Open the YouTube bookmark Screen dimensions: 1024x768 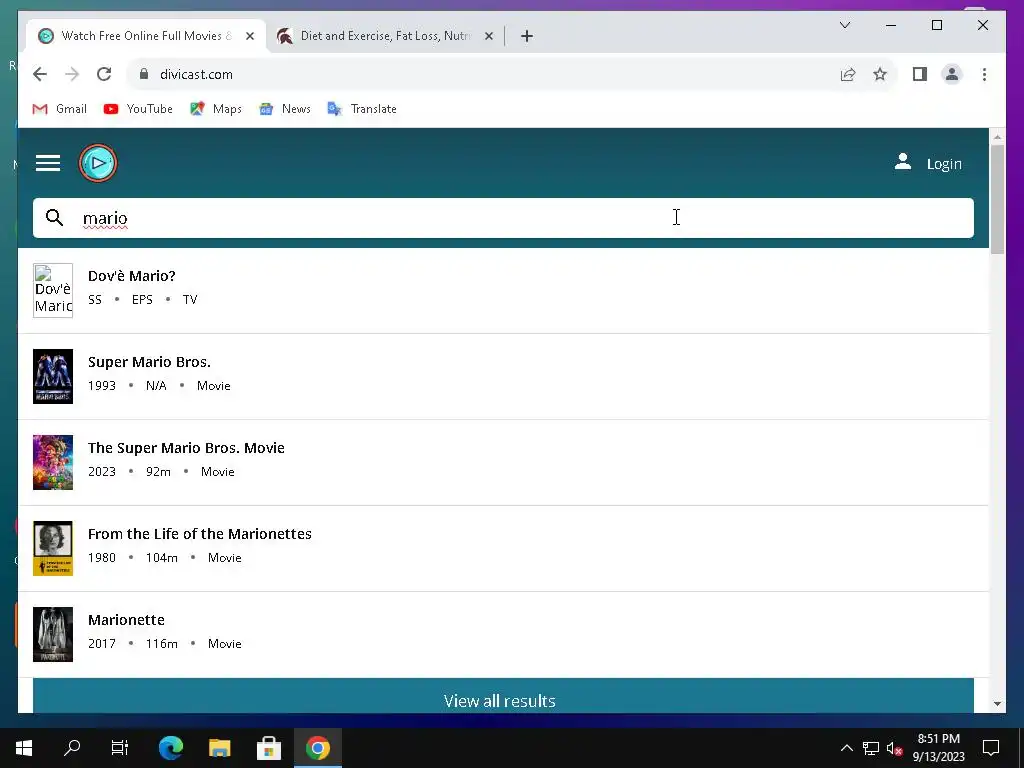point(138,109)
